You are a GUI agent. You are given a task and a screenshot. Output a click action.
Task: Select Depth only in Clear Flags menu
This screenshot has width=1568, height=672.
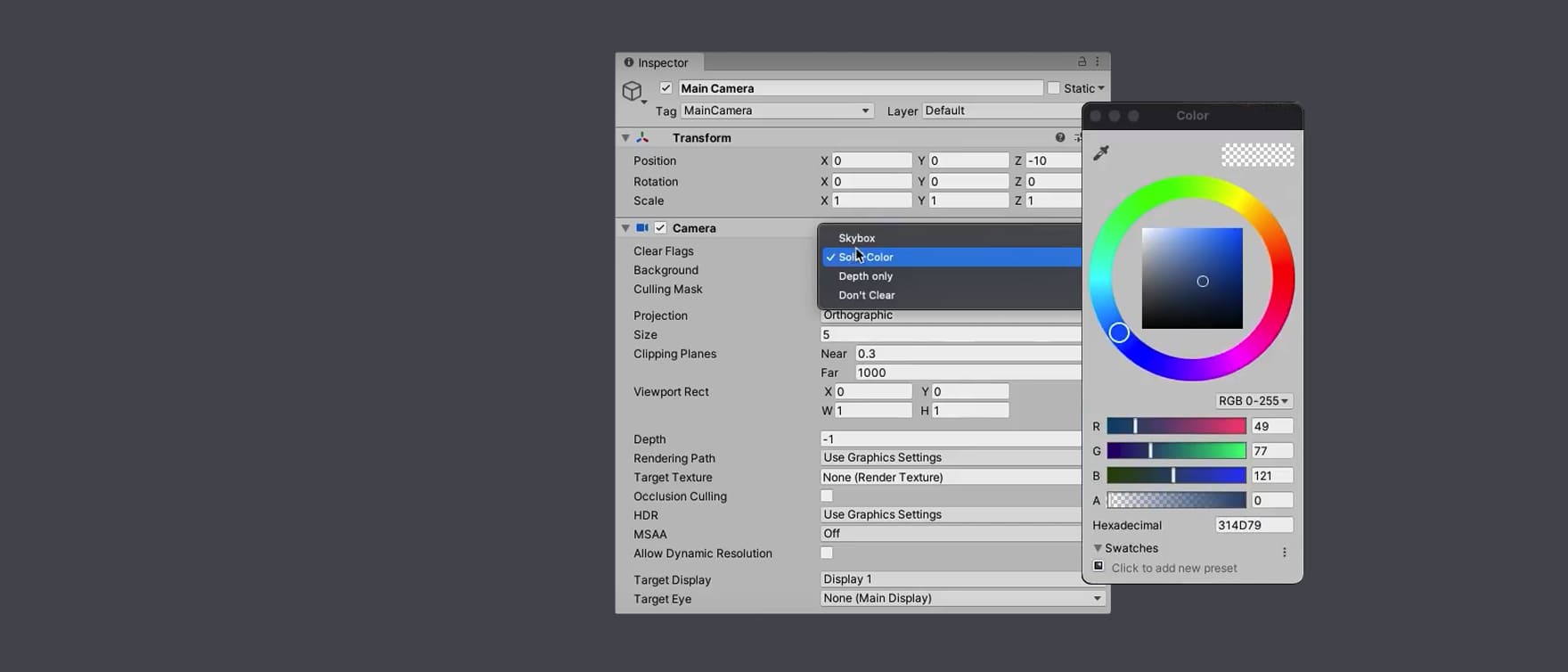[865, 276]
